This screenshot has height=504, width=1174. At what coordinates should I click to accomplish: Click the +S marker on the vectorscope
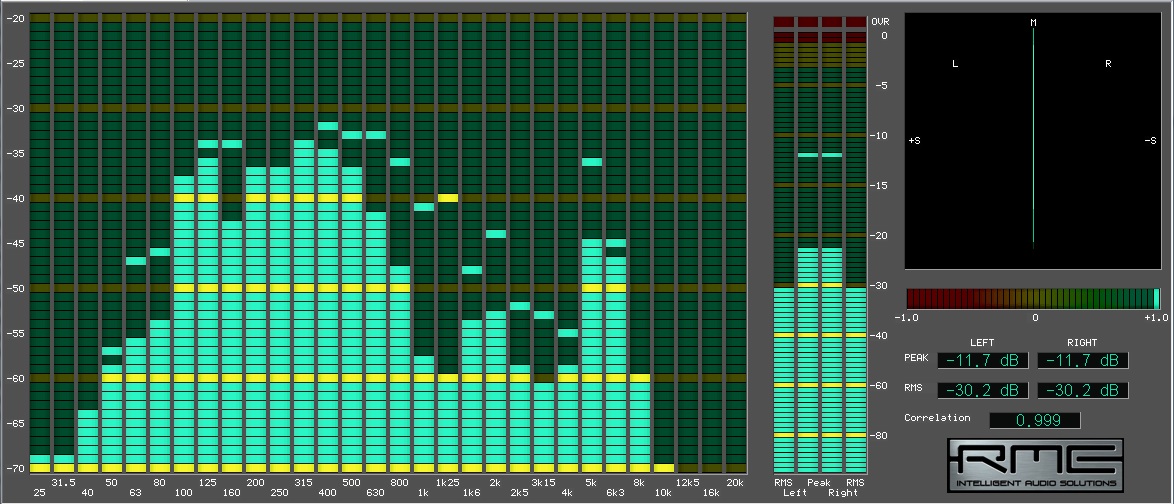914,141
